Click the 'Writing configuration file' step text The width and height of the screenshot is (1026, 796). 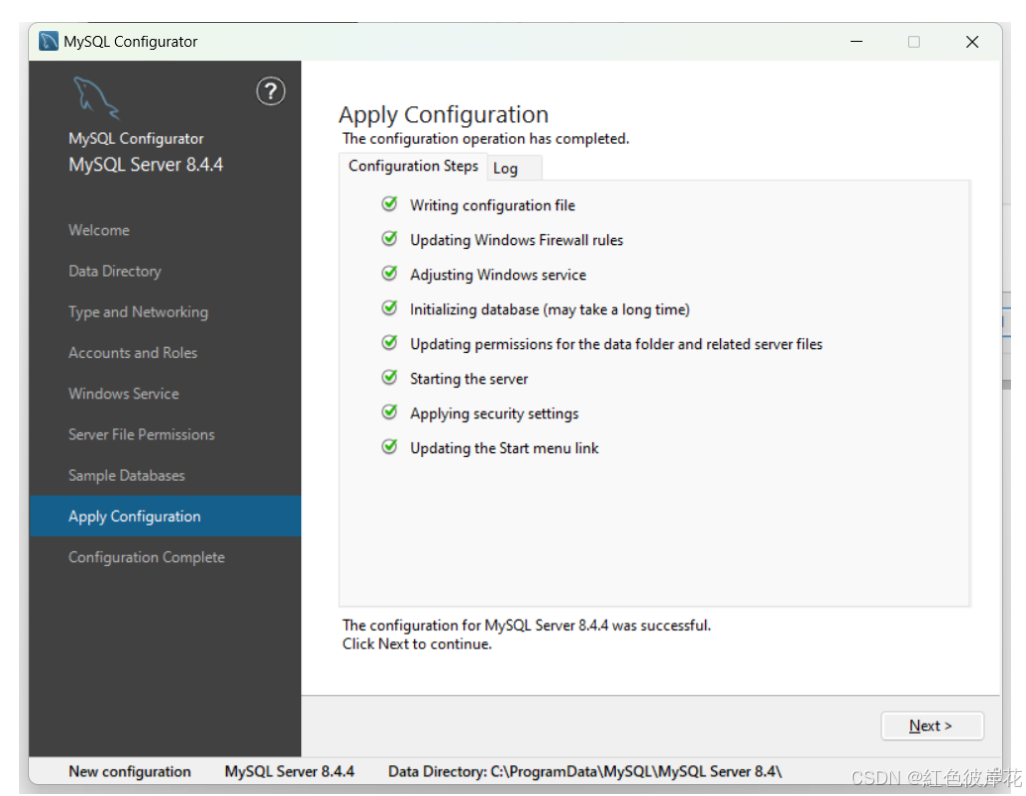(x=492, y=206)
